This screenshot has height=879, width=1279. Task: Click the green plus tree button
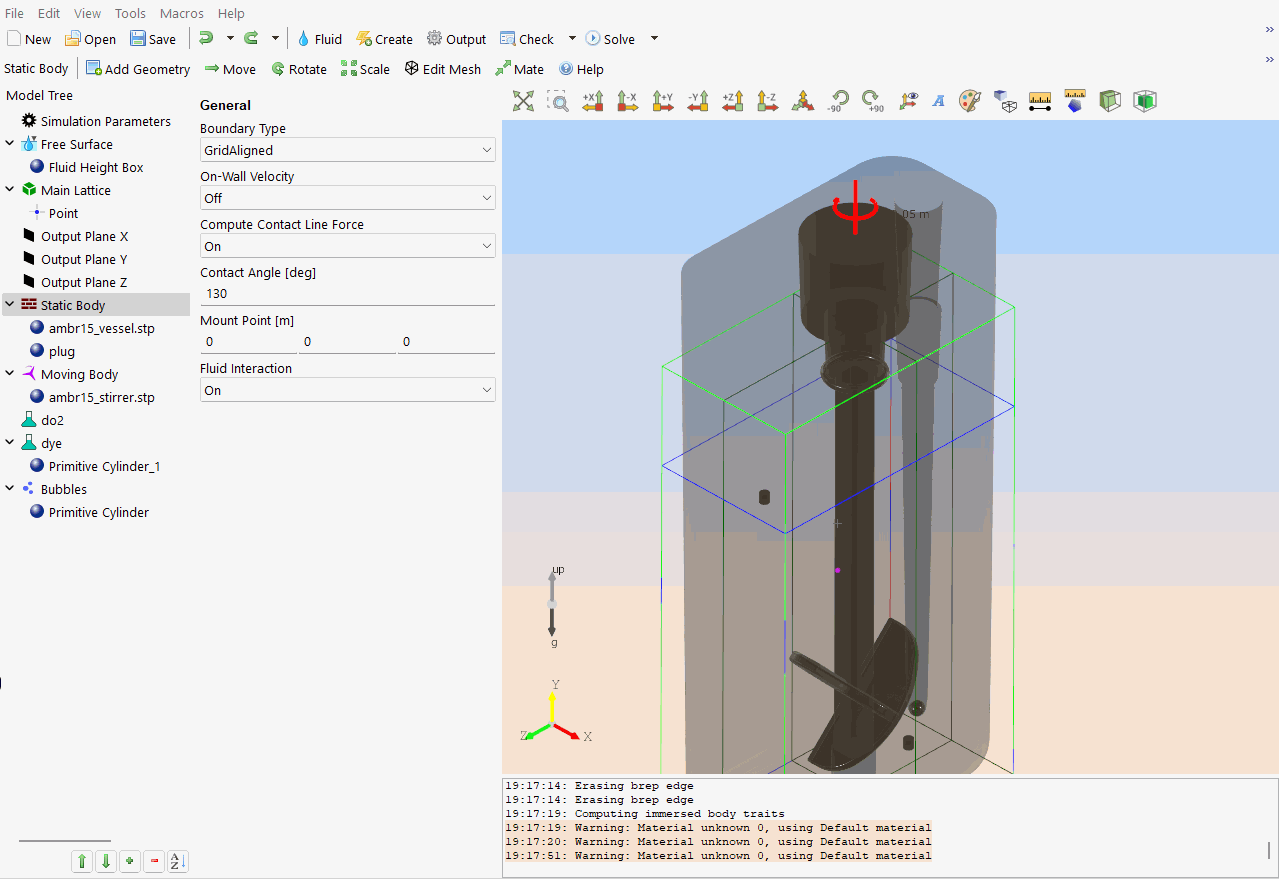coord(130,861)
